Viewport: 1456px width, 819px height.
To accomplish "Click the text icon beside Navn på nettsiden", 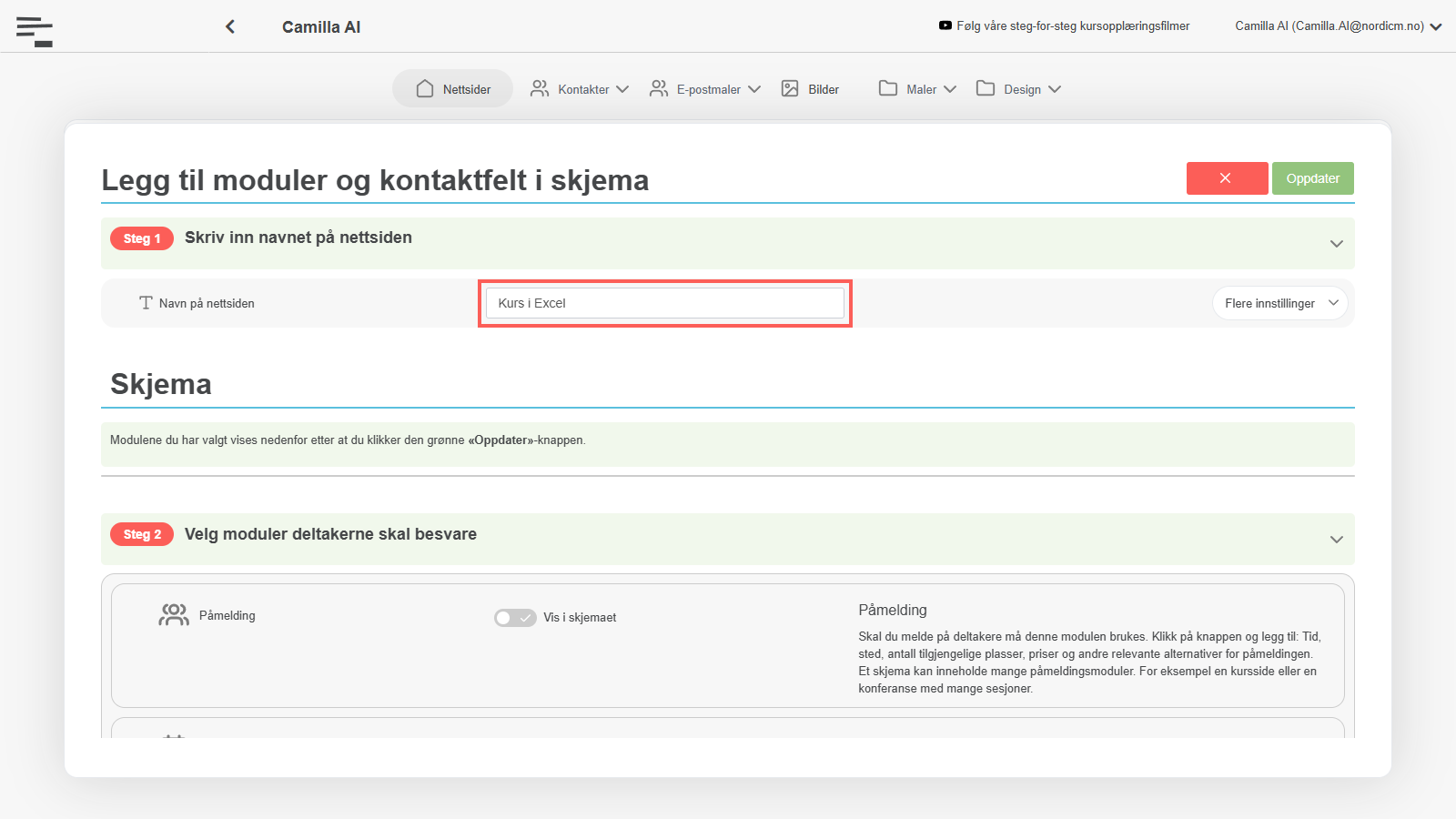I will click(146, 303).
